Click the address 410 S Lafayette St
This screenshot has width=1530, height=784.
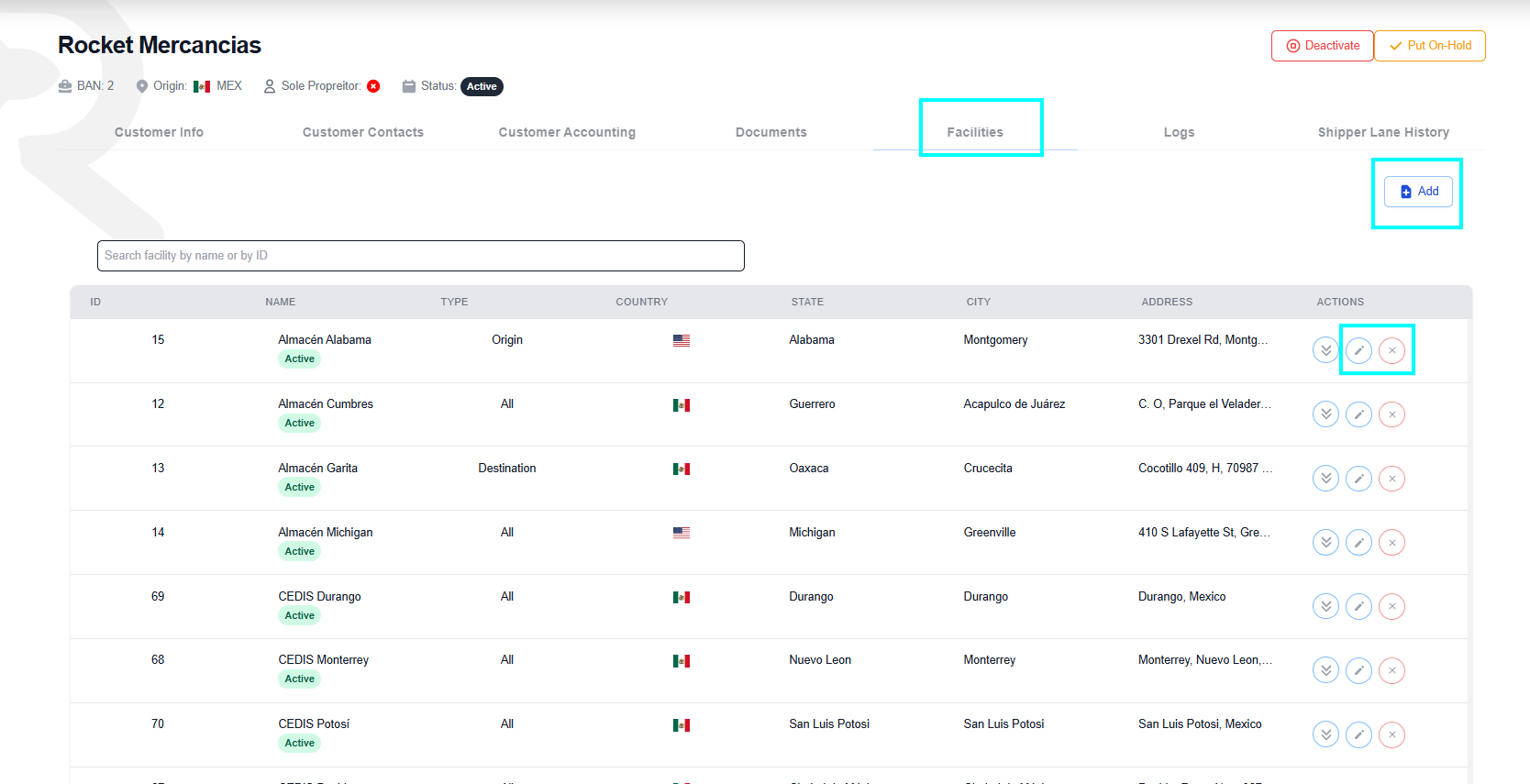point(1204,532)
